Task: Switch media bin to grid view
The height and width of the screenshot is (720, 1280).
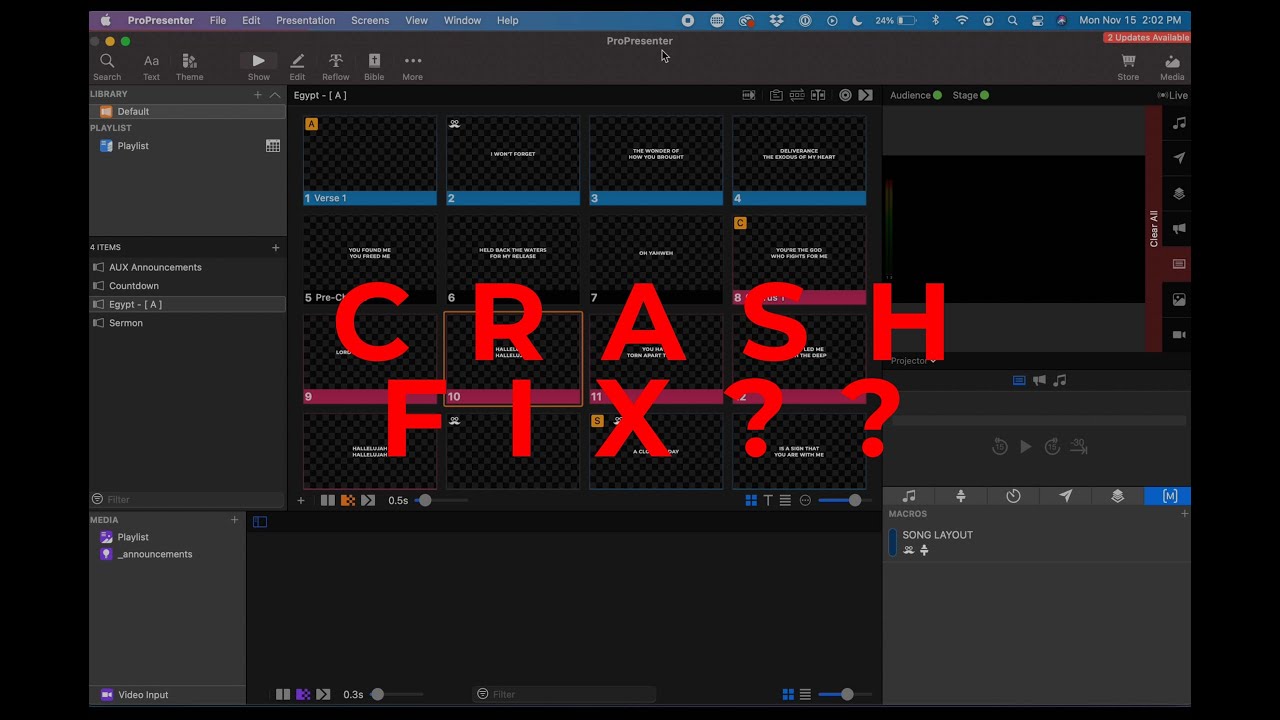Action: (788, 694)
